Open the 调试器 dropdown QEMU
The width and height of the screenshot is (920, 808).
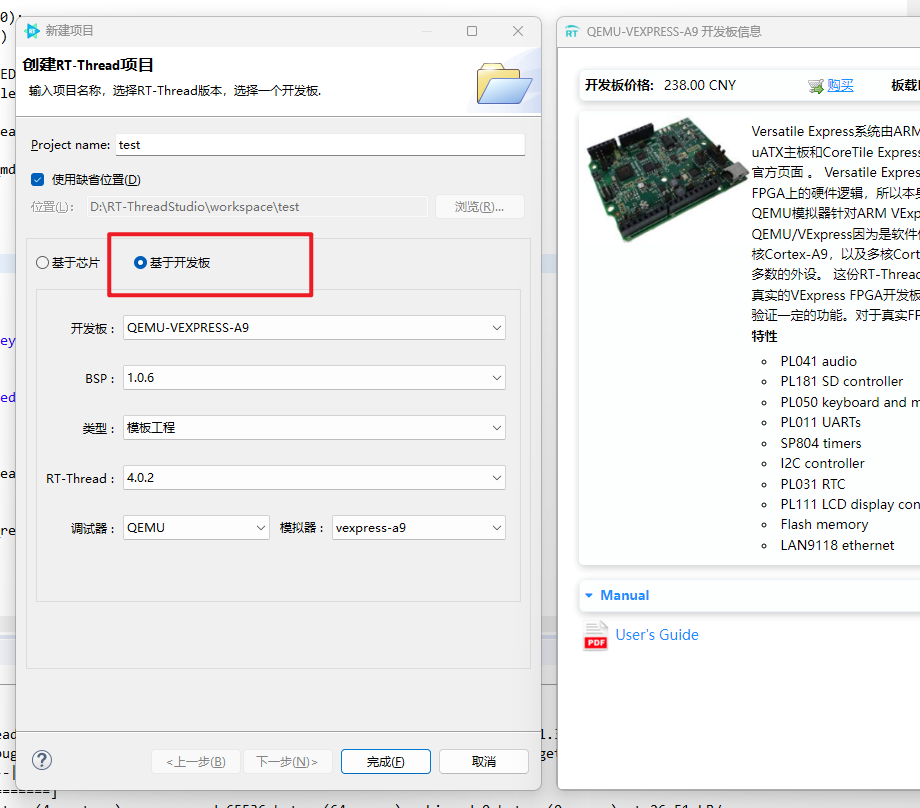pos(196,528)
